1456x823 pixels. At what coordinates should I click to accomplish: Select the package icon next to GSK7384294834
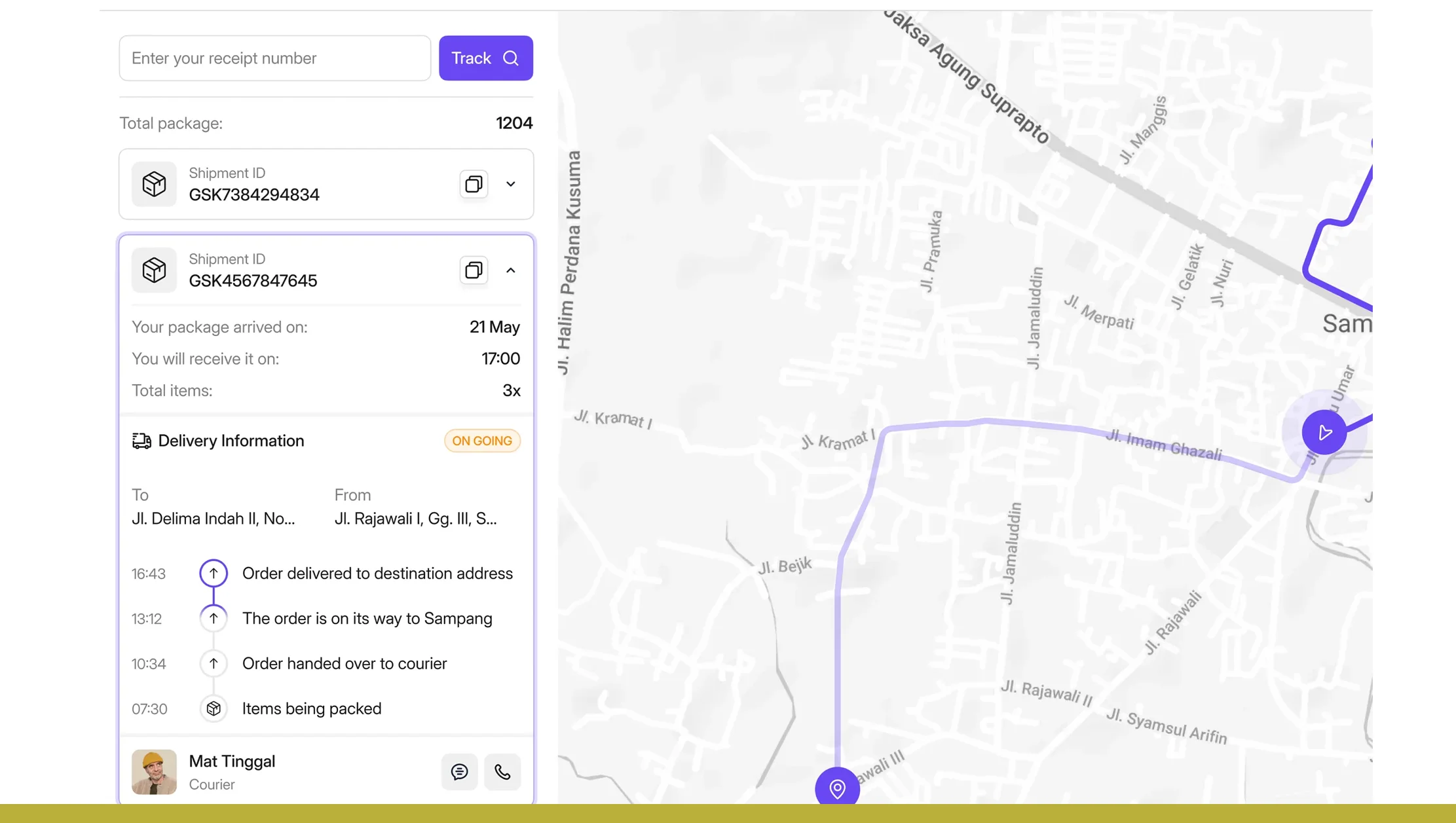pos(153,184)
